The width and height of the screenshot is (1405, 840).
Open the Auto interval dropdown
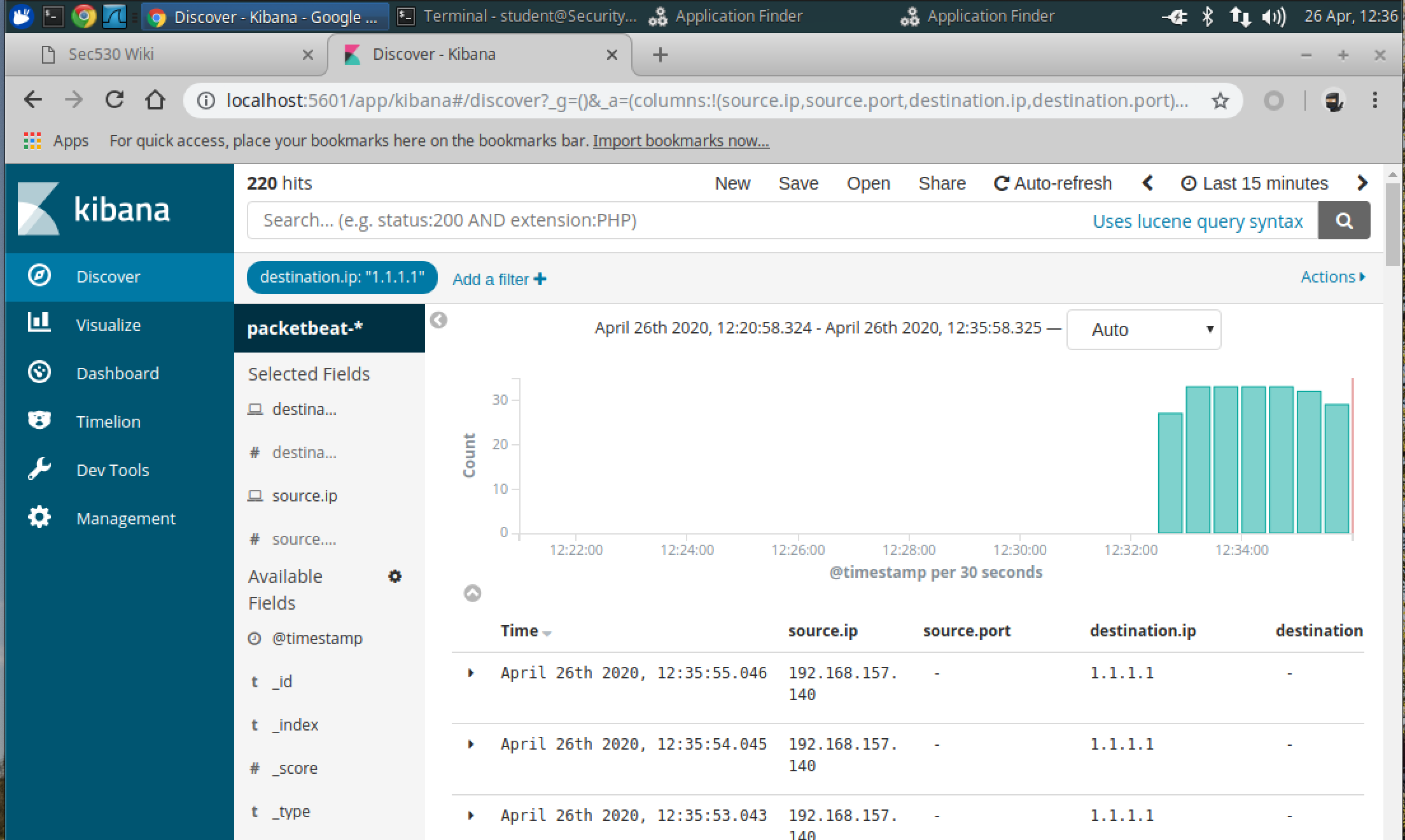pos(1143,329)
